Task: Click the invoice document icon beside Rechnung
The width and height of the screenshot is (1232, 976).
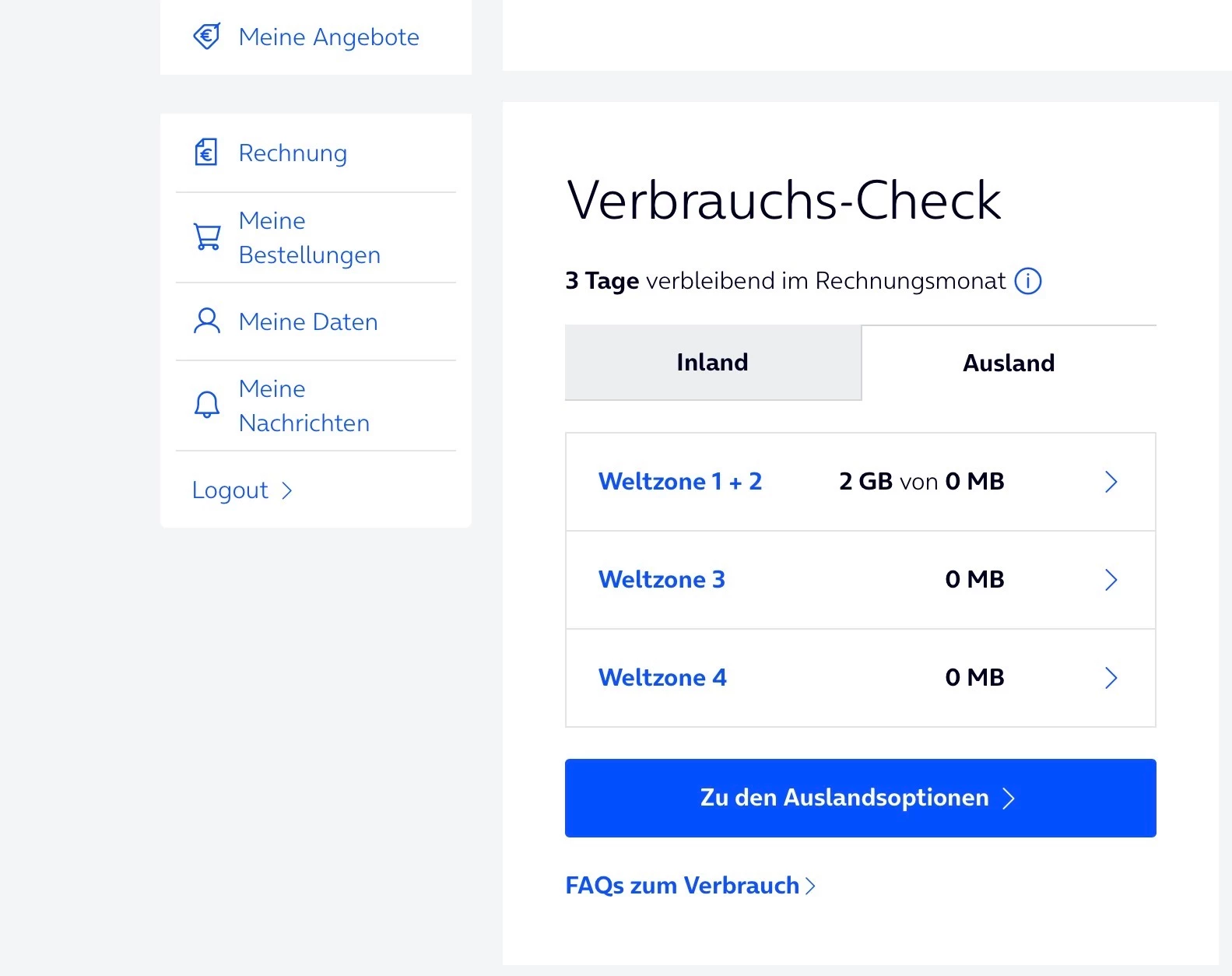Action: pyautogui.click(x=206, y=153)
